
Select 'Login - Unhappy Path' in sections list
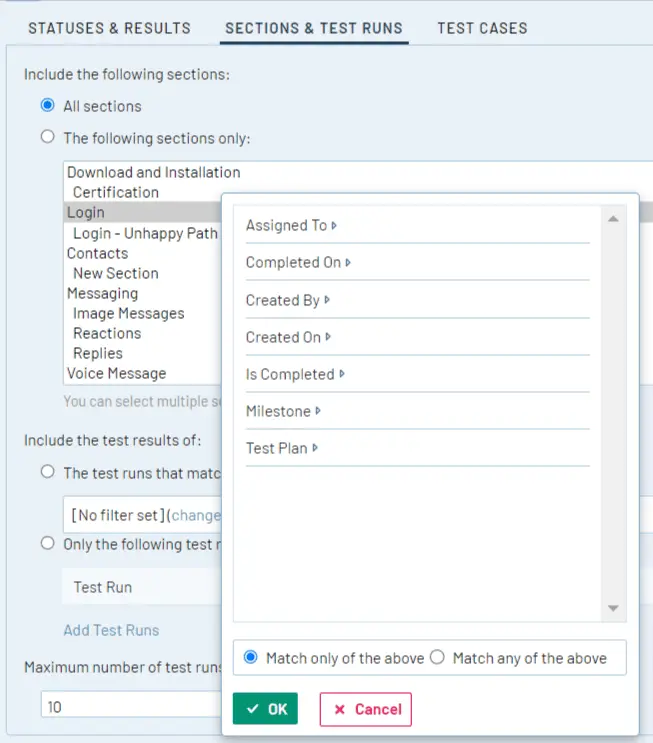145,233
